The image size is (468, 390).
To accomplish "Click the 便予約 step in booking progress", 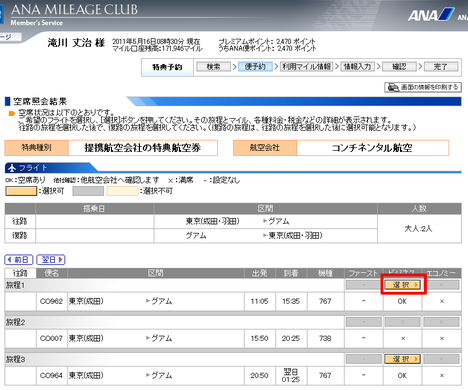I will pos(255,67).
